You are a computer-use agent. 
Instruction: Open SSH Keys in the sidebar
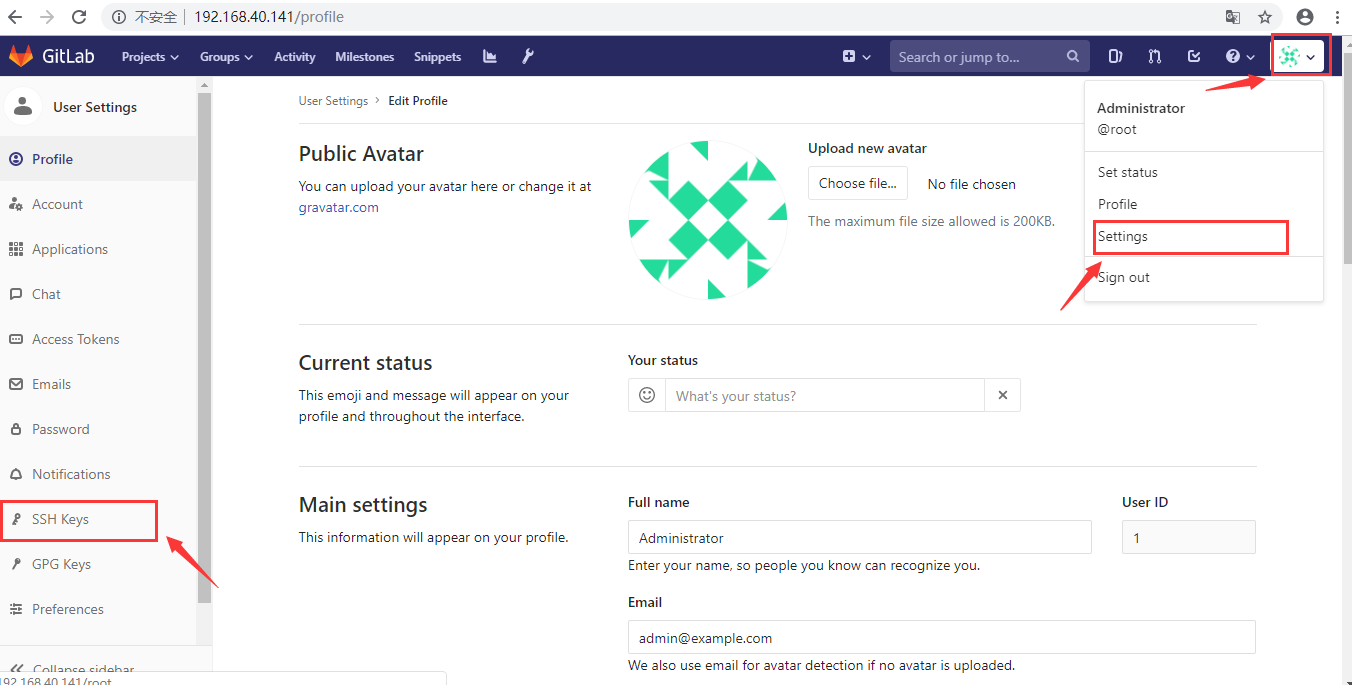pyautogui.click(x=60, y=519)
